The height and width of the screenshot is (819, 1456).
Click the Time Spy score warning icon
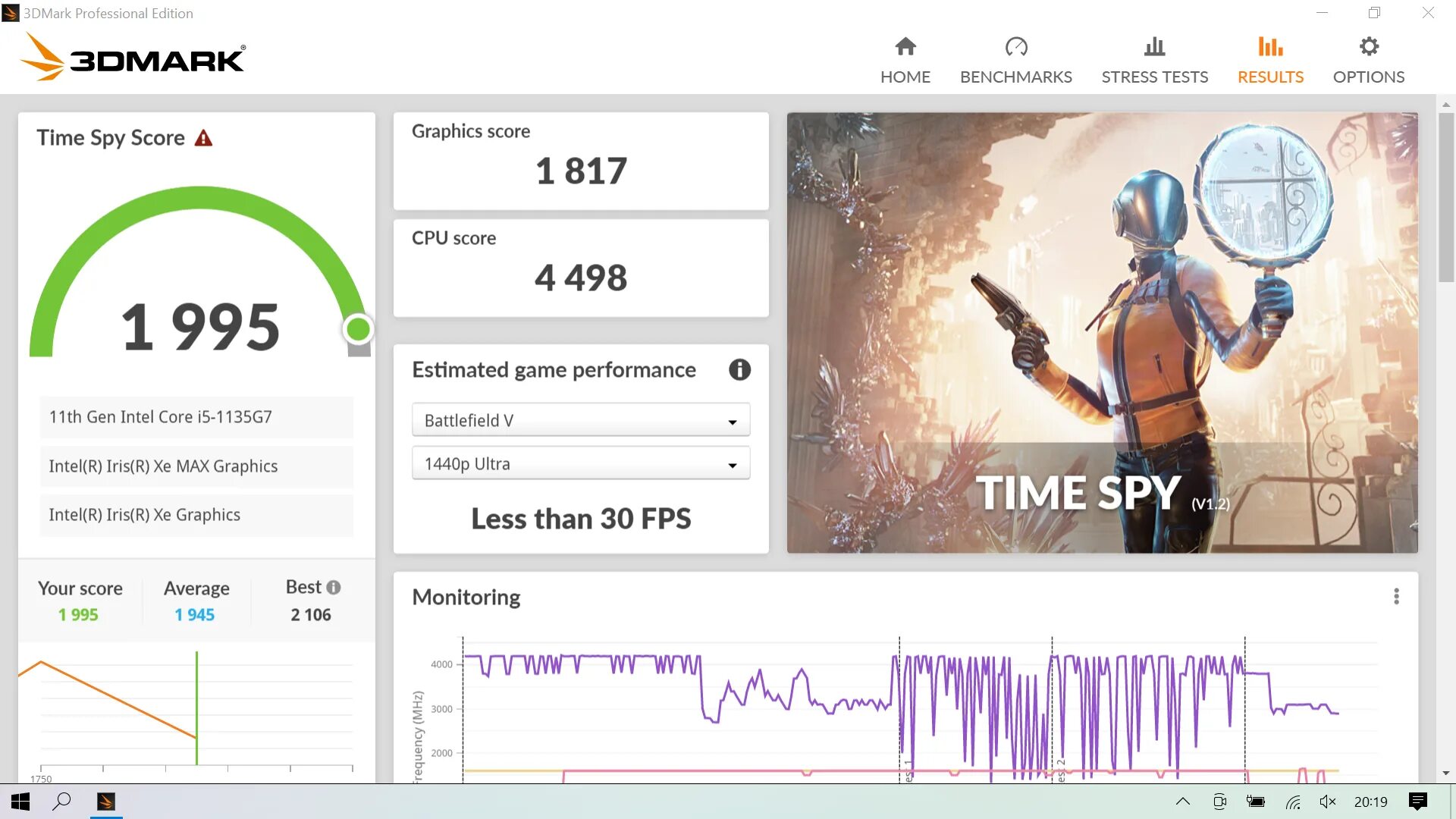pyautogui.click(x=203, y=138)
